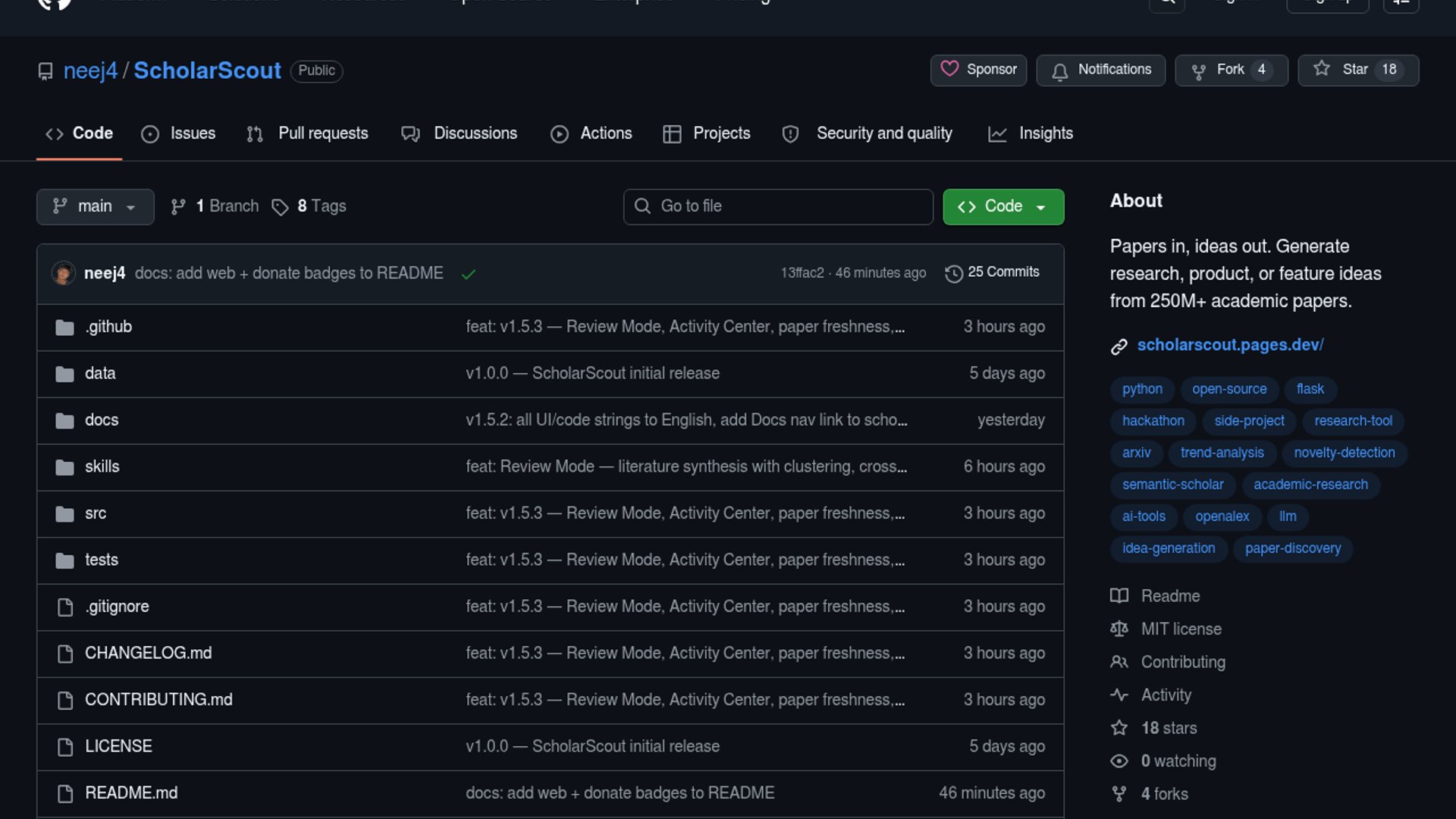
Task: Click the link icon beside scholarscout.pages.dev
Action: pos(1119,347)
